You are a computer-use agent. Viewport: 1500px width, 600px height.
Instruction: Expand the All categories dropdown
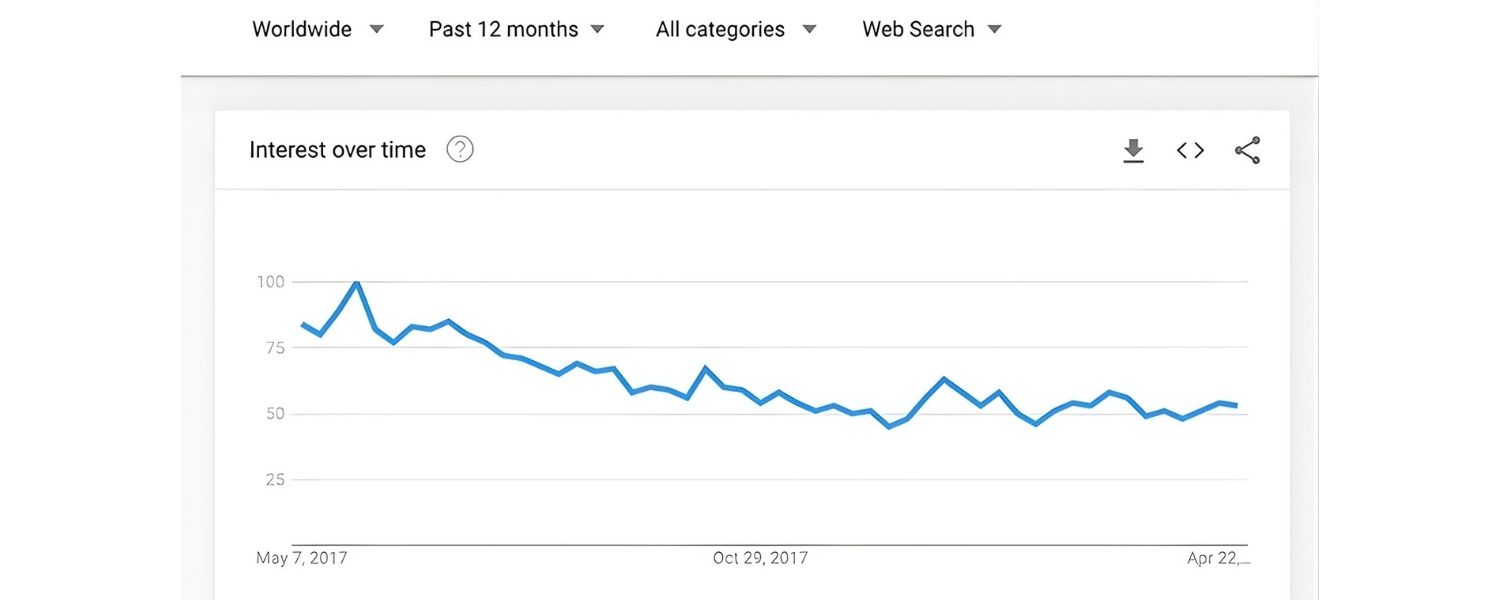click(x=733, y=29)
